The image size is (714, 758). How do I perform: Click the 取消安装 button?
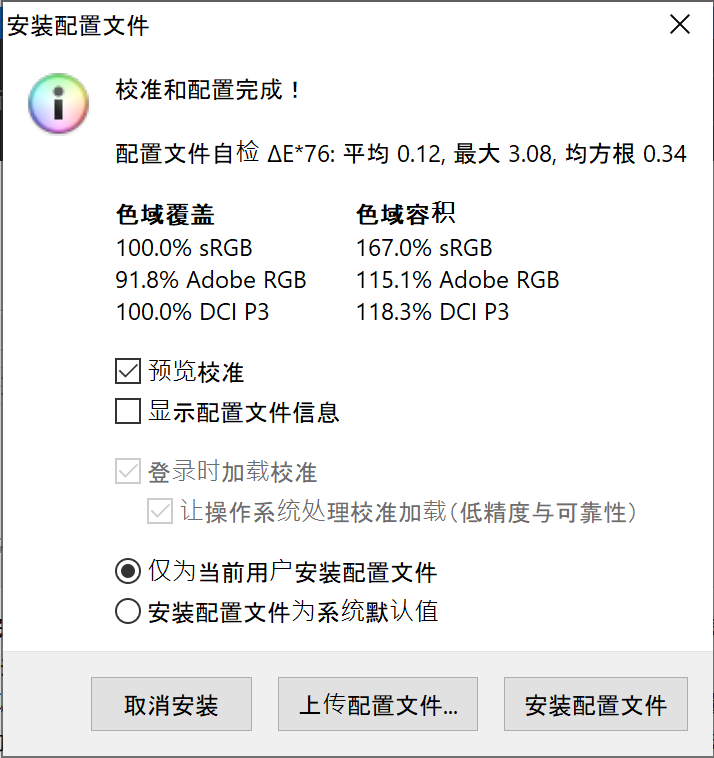click(171, 704)
